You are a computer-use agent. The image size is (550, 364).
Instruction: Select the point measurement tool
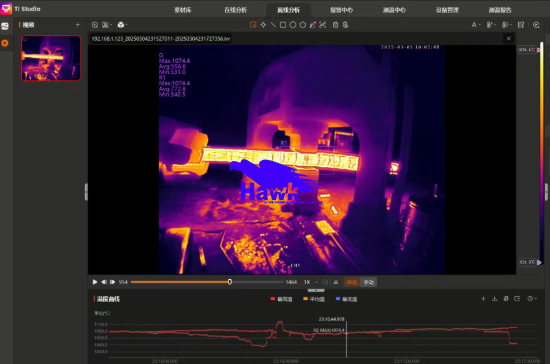tap(263, 25)
